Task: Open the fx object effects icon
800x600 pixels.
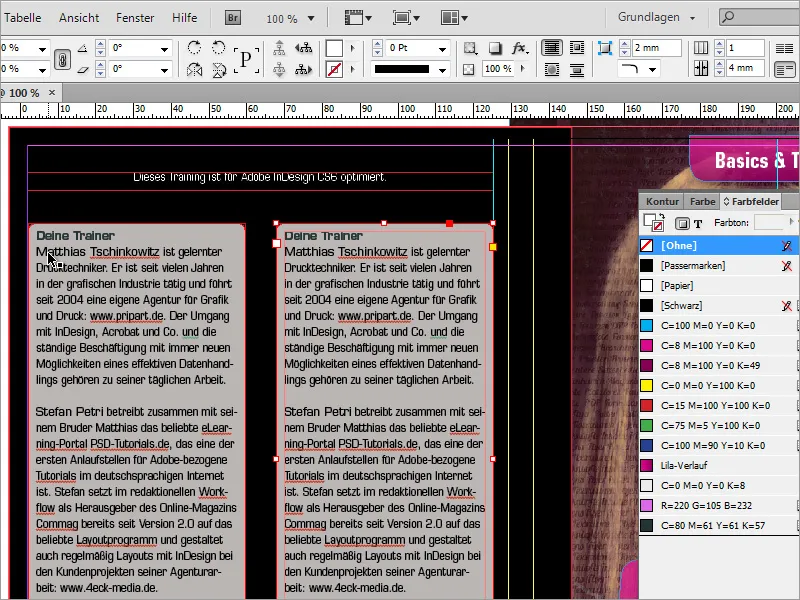Action: tap(519, 48)
